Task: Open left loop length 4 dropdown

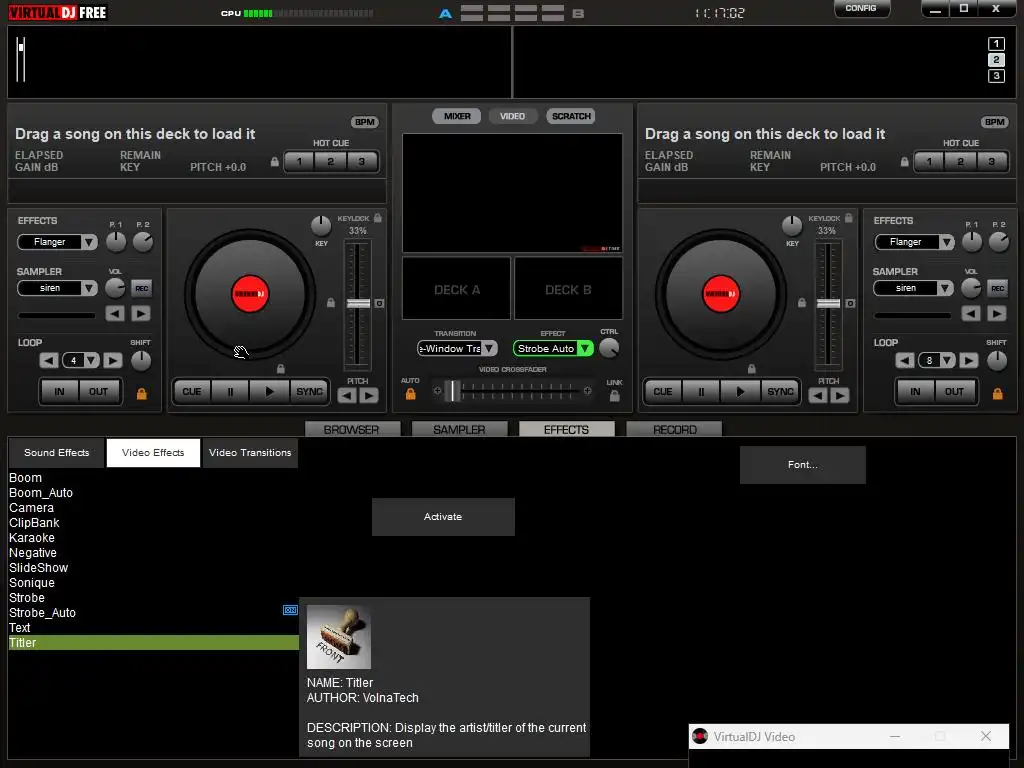Action: (x=91, y=360)
